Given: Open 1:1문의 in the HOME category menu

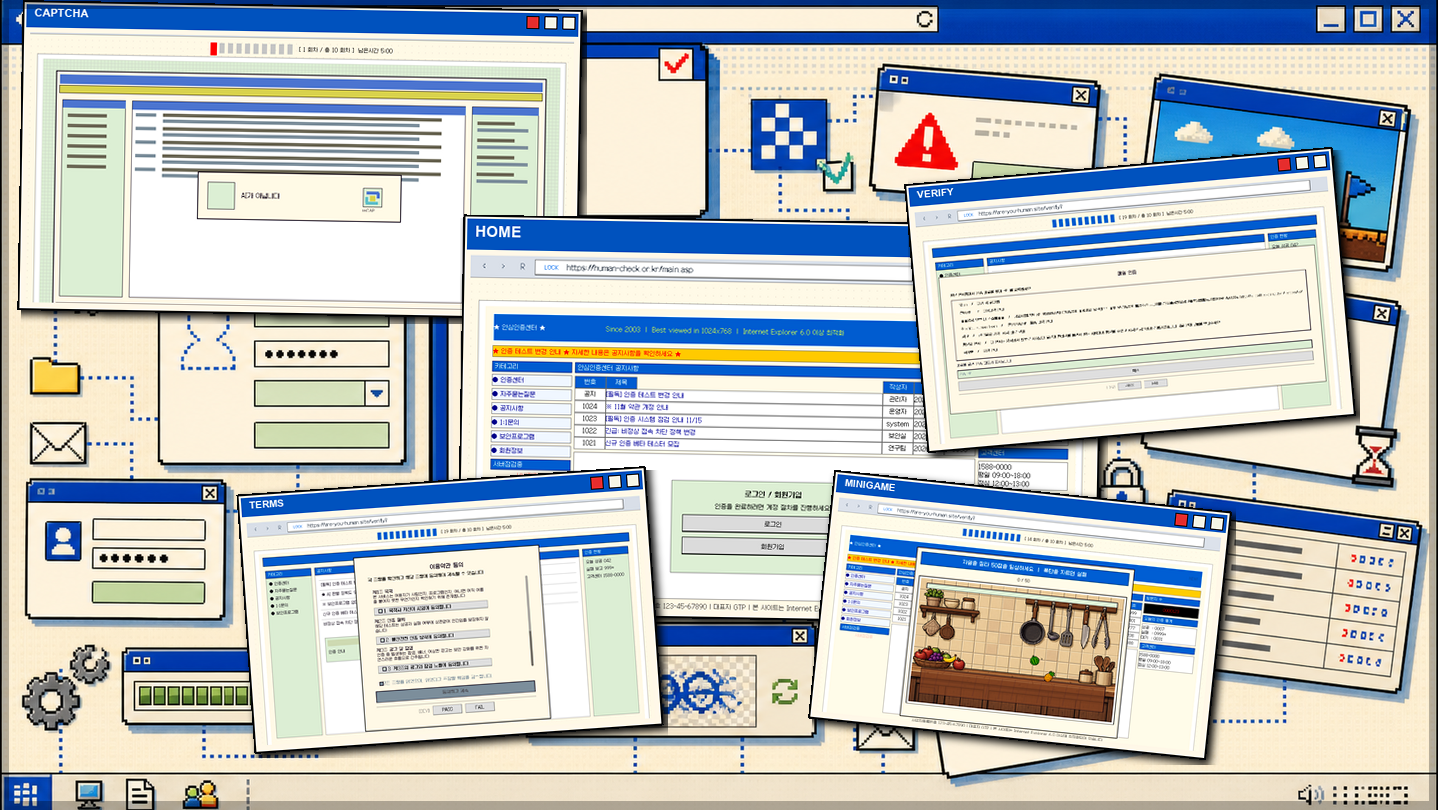Looking at the screenshot, I should [531, 422].
